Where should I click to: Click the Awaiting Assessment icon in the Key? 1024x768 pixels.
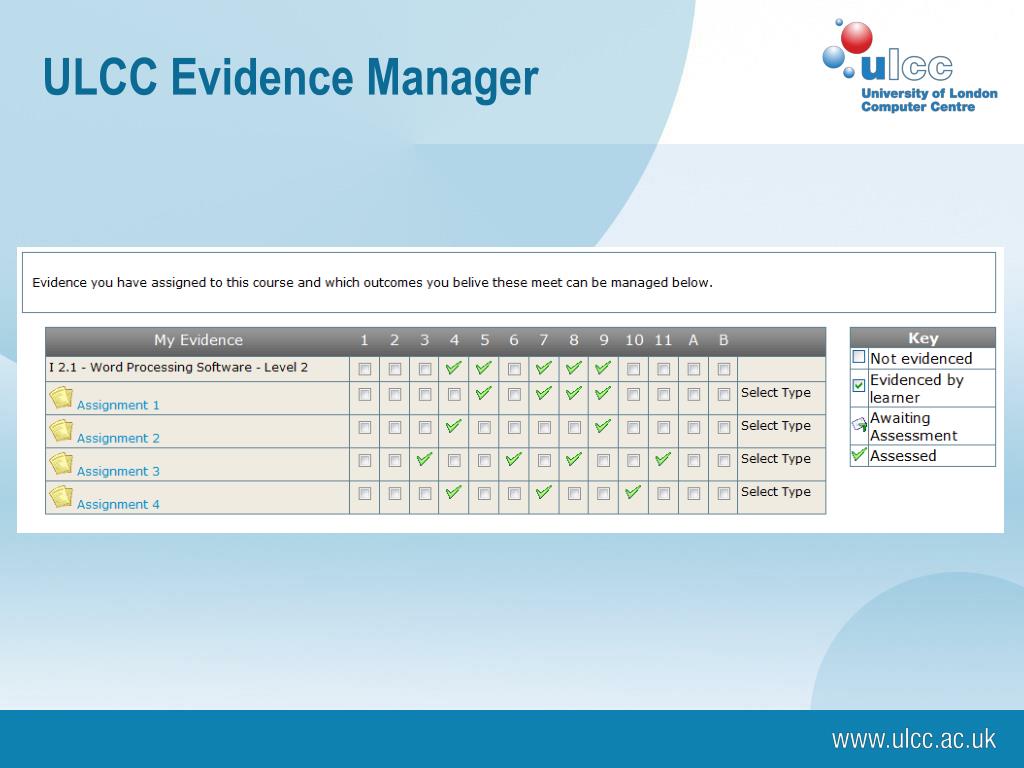tap(859, 426)
